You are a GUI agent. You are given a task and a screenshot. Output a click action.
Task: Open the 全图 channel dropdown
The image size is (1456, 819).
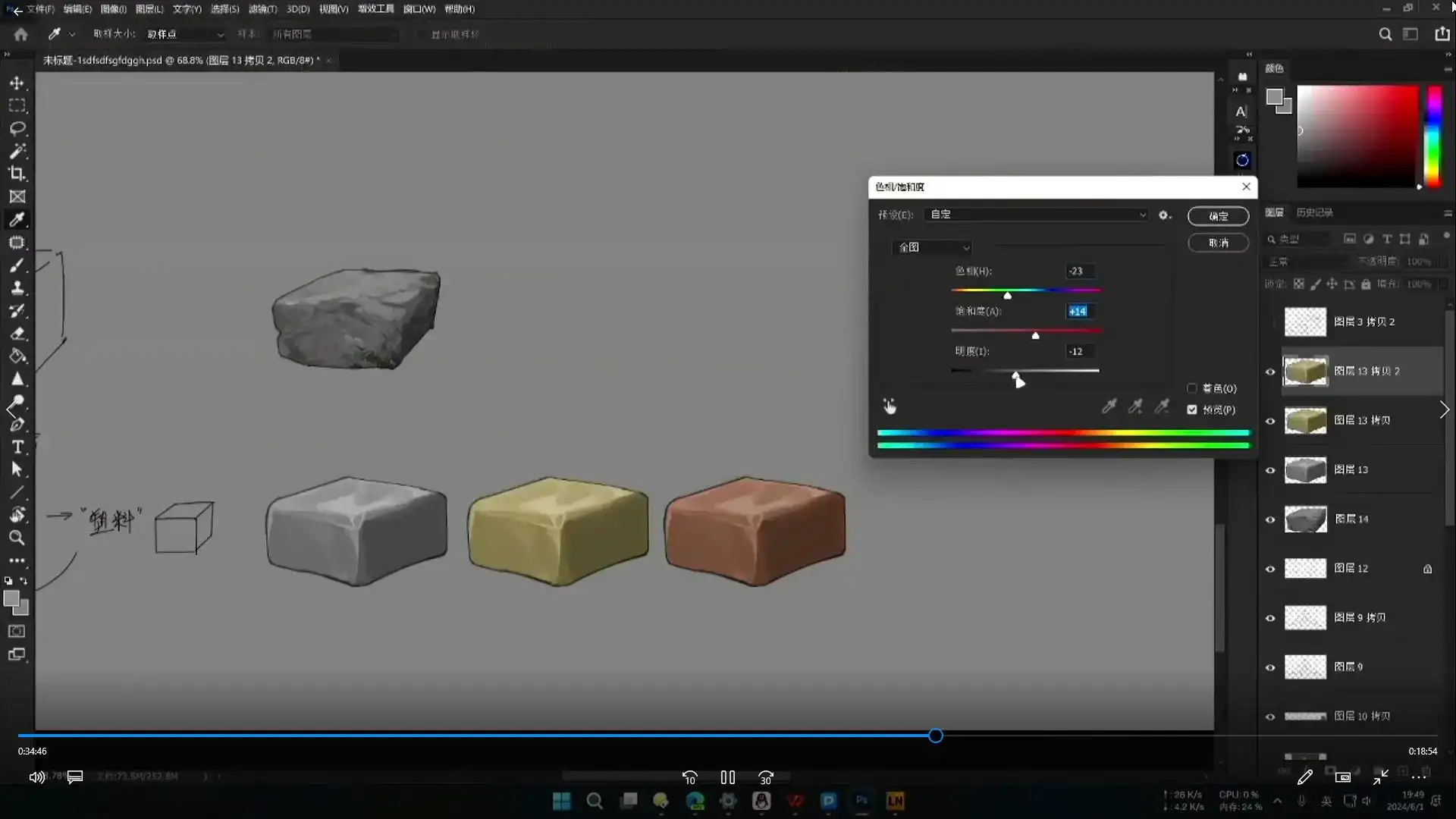point(933,247)
